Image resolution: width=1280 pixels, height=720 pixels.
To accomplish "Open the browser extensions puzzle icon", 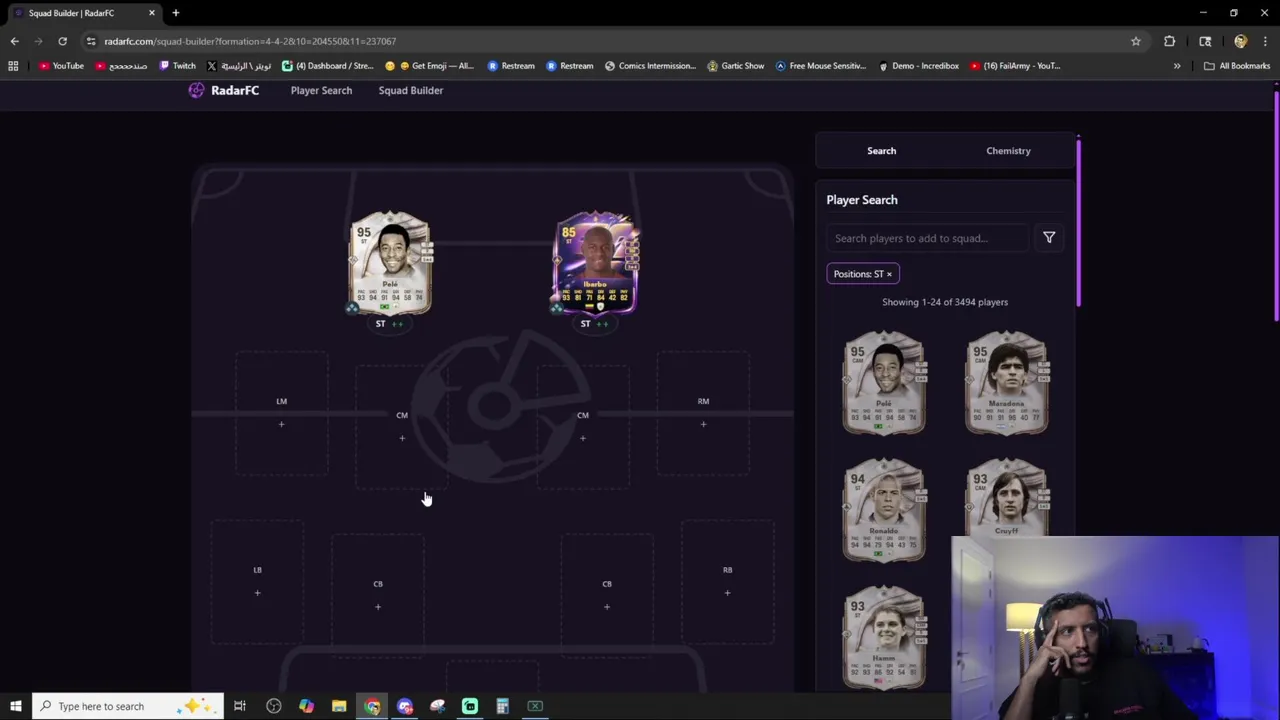I will 1169,41.
